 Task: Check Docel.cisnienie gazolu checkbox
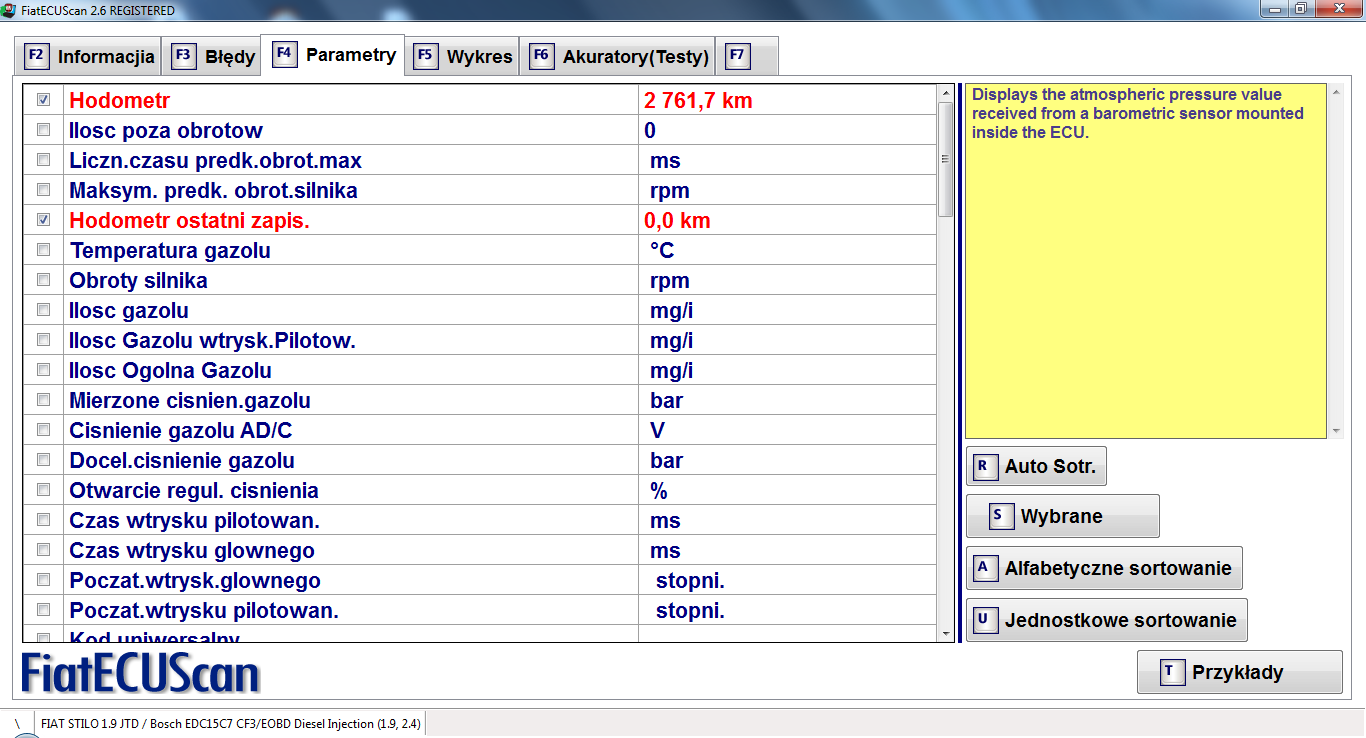pyautogui.click(x=43, y=460)
